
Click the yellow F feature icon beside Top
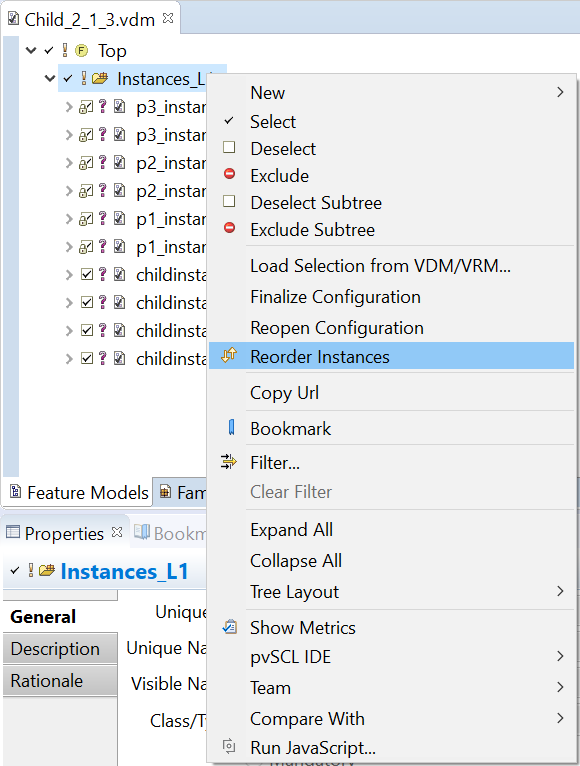(81, 50)
